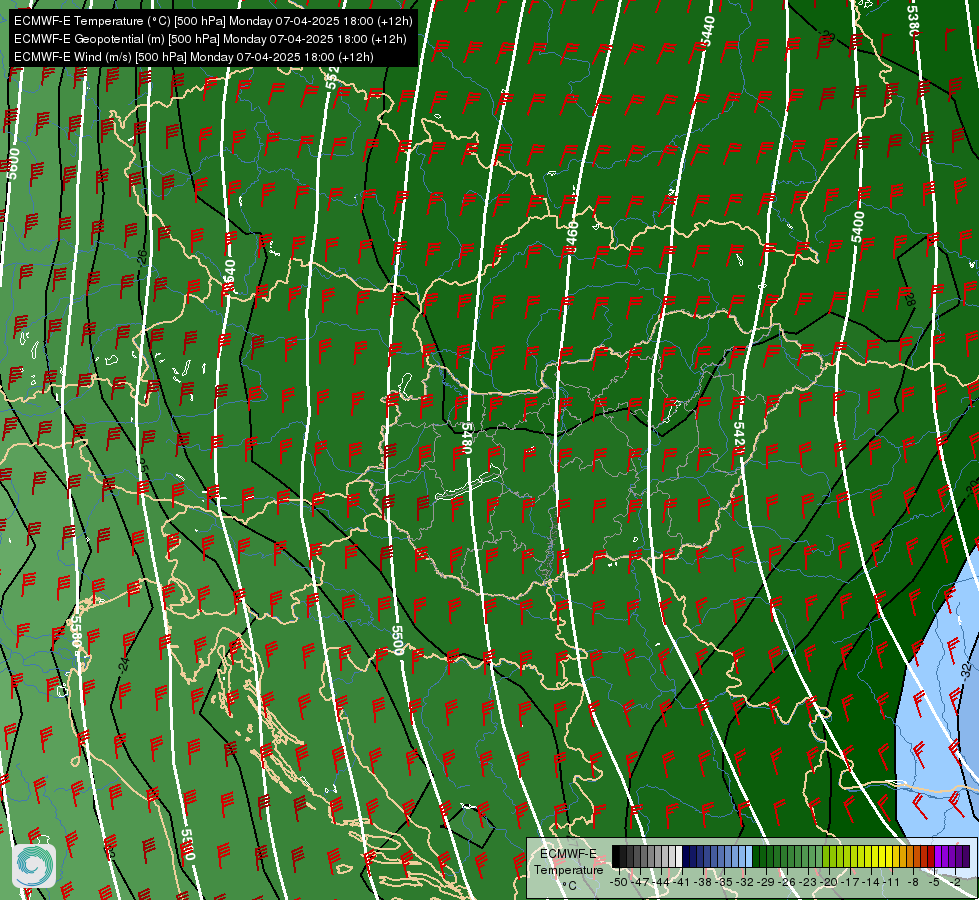Click the '-8' tick label in legend
Image resolution: width=979 pixels, height=900 pixels.
[913, 883]
